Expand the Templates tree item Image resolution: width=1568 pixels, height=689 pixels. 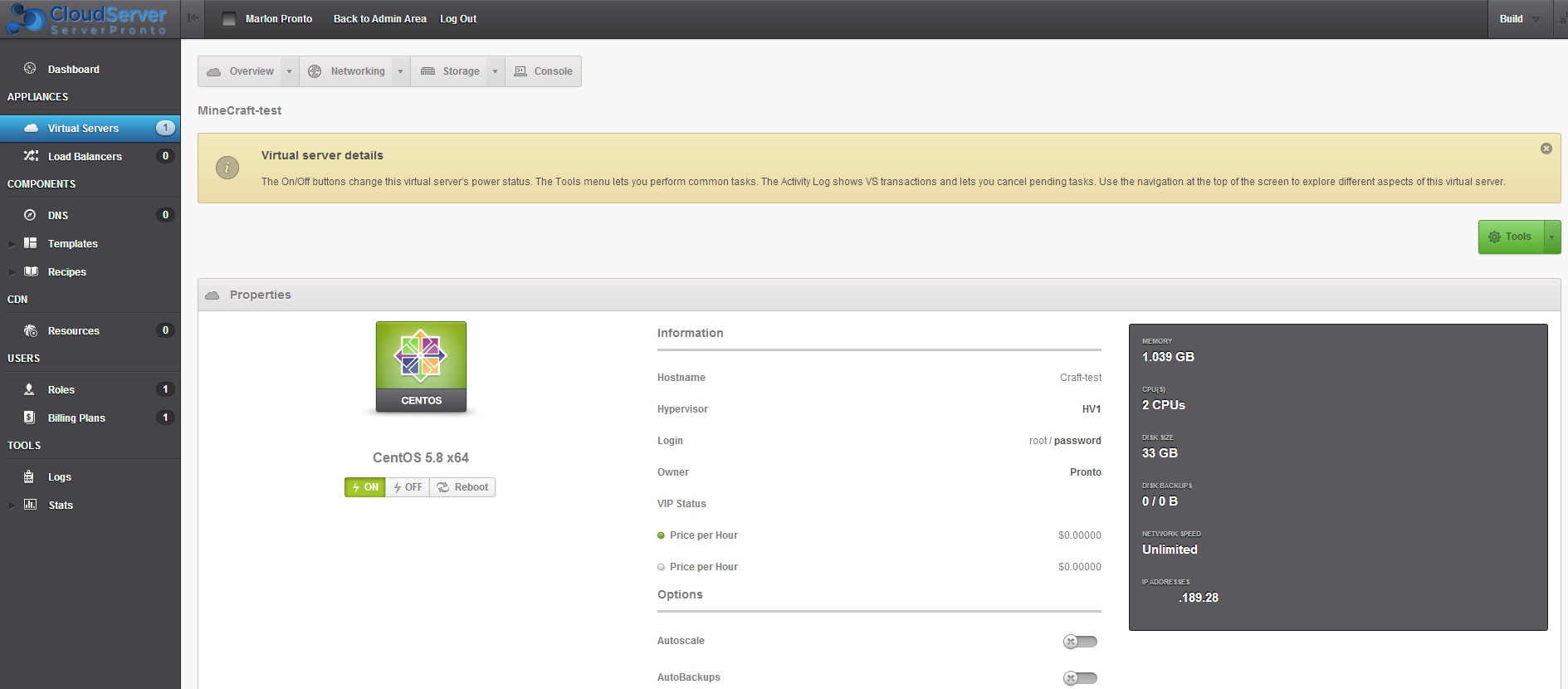click(x=12, y=244)
